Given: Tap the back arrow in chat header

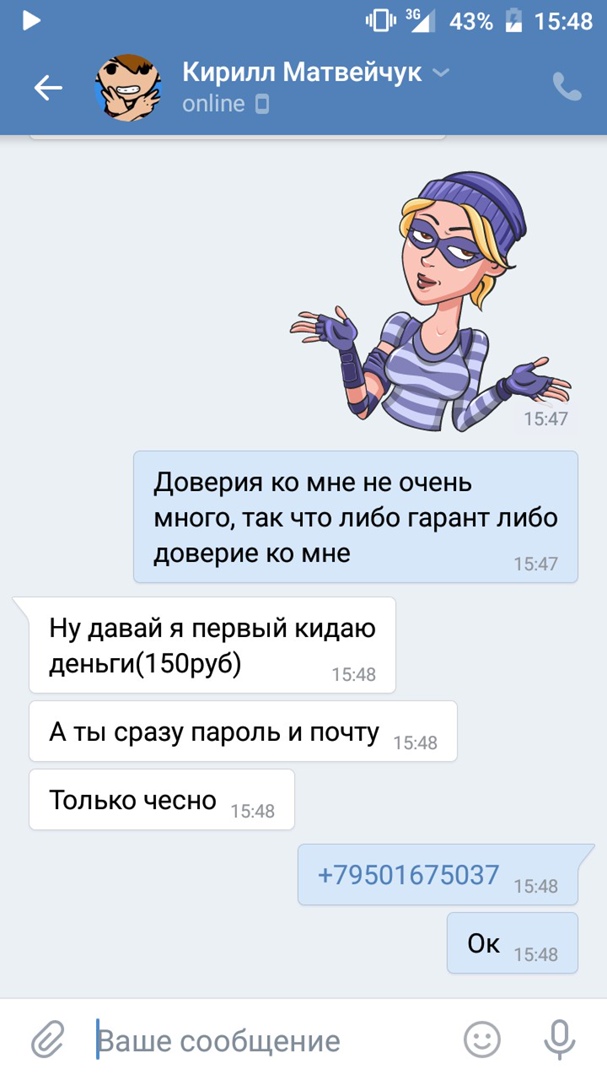Looking at the screenshot, I should [x=48, y=87].
